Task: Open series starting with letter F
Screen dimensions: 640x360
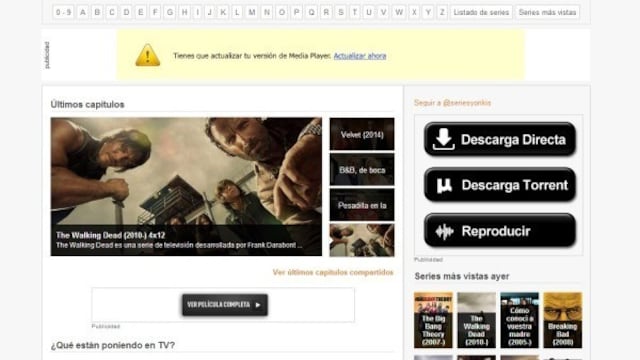Action: [x=155, y=12]
